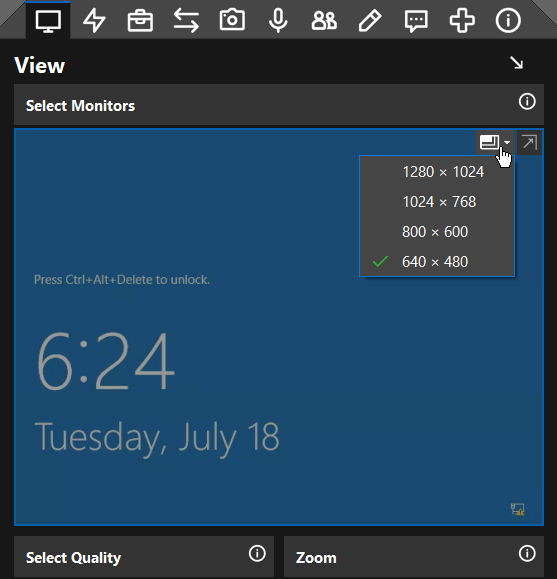
Task: Open the Tools briefcase tab
Action: point(140,20)
